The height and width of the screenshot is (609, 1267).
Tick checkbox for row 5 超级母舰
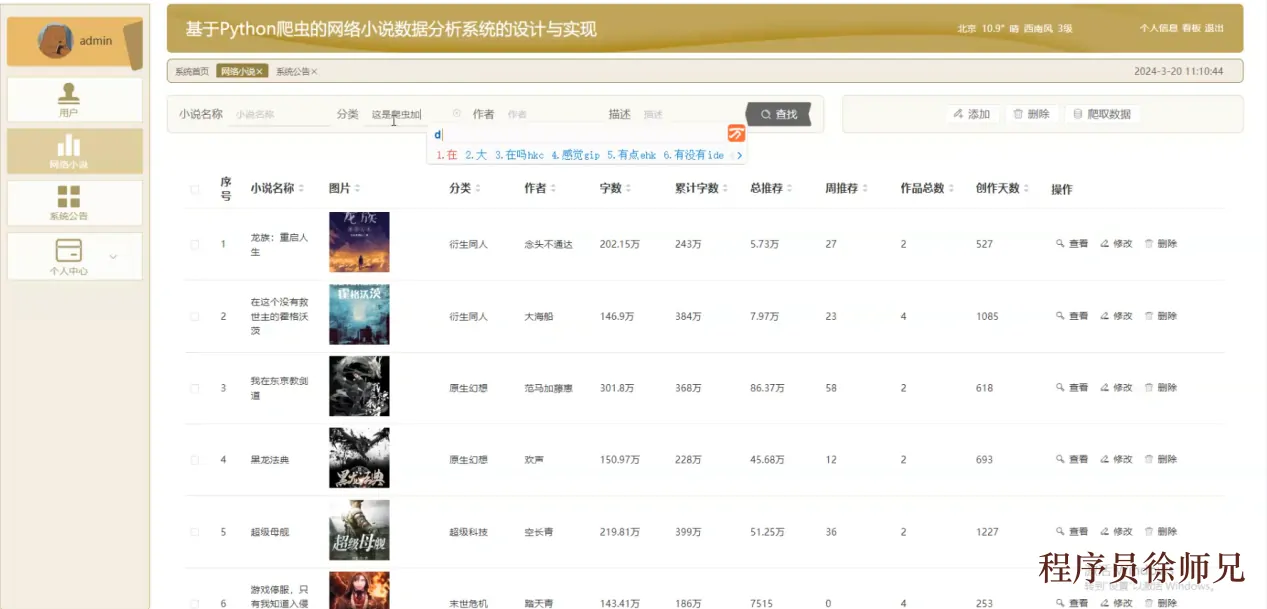pyautogui.click(x=195, y=532)
